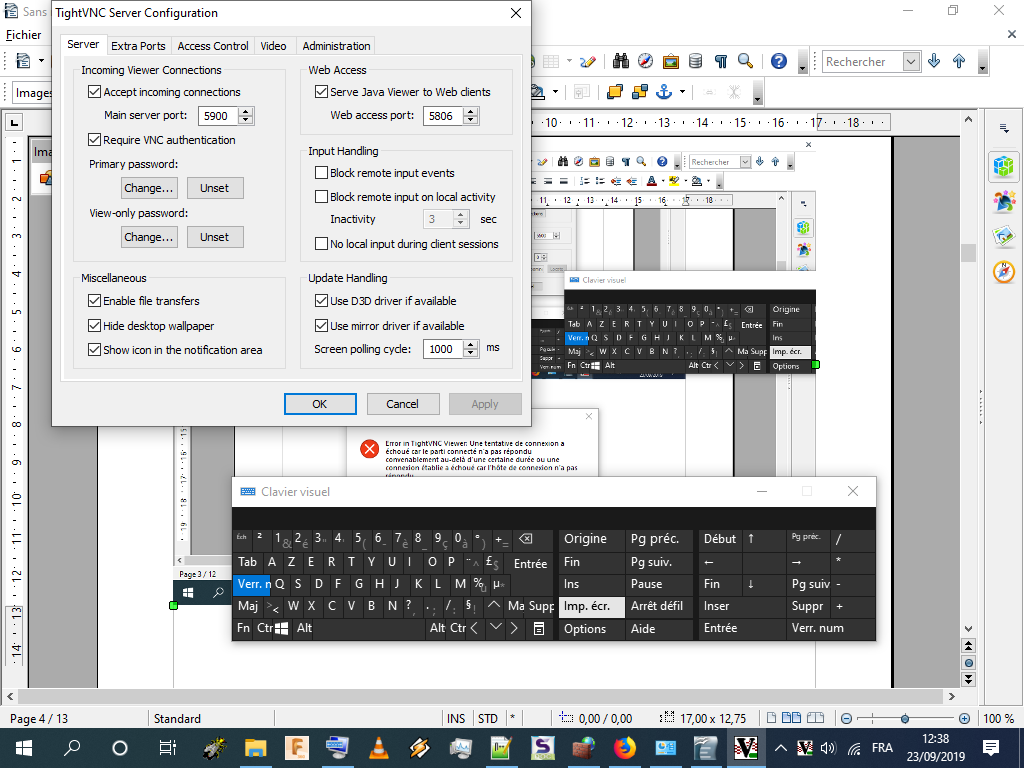
Task: Toggle Use mirror driver if available
Action: tap(321, 325)
